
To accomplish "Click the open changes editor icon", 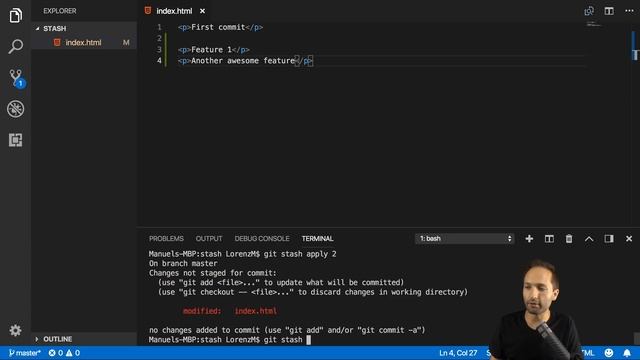I will [589, 11].
